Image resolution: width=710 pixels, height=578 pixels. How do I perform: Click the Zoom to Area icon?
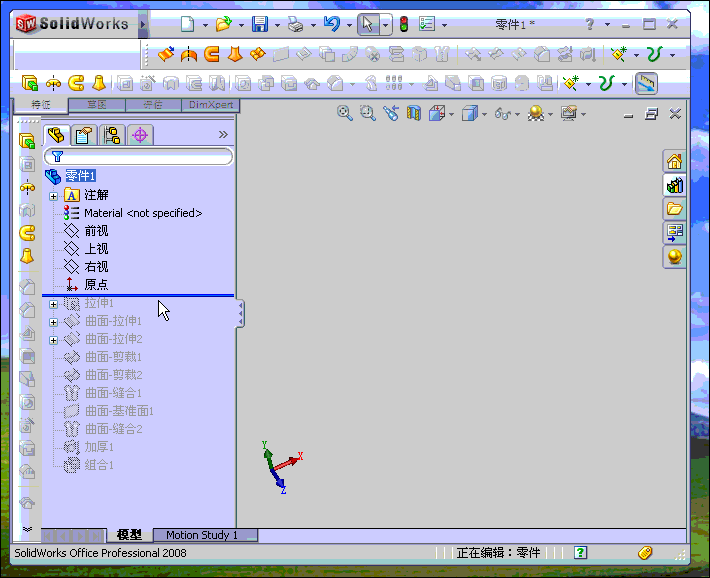pyautogui.click(x=367, y=113)
